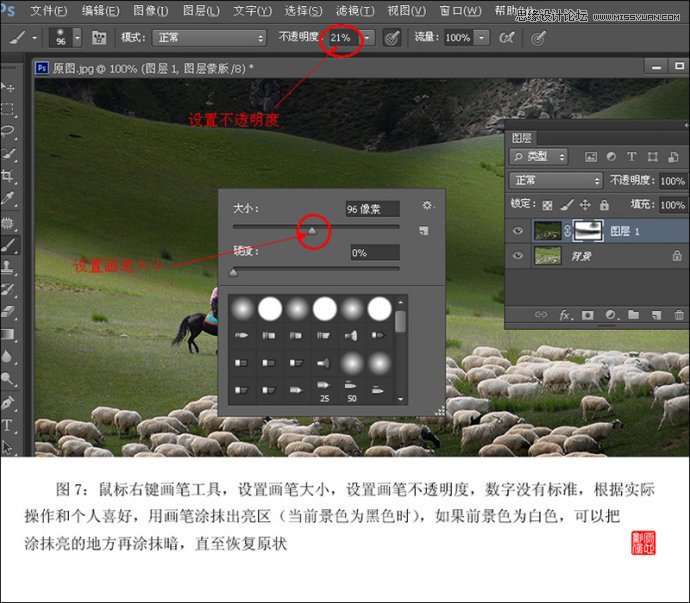Hide the 背景 layer via its eye icon

pyautogui.click(x=518, y=255)
